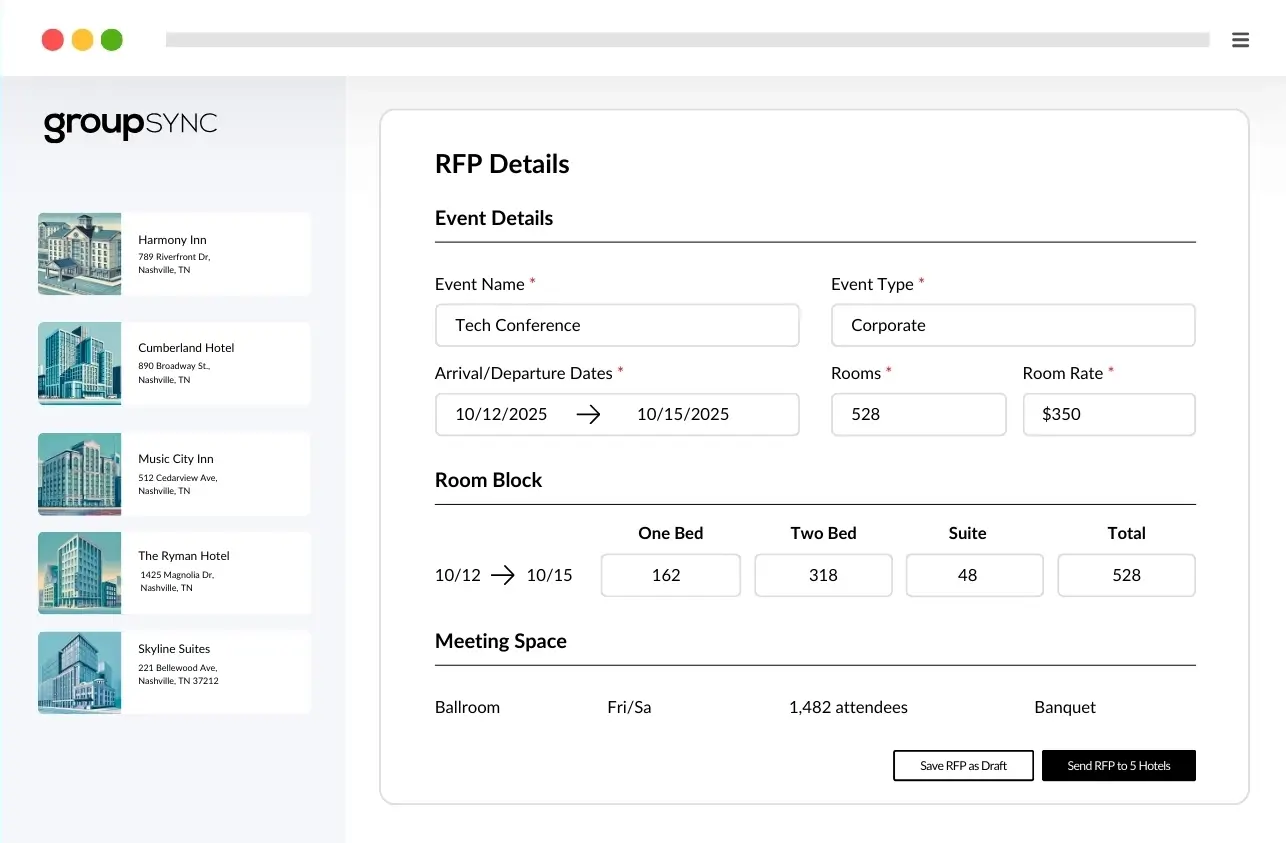Click the browser address bar
Image resolution: width=1286 pixels, height=843 pixels.
pyautogui.click(x=687, y=40)
